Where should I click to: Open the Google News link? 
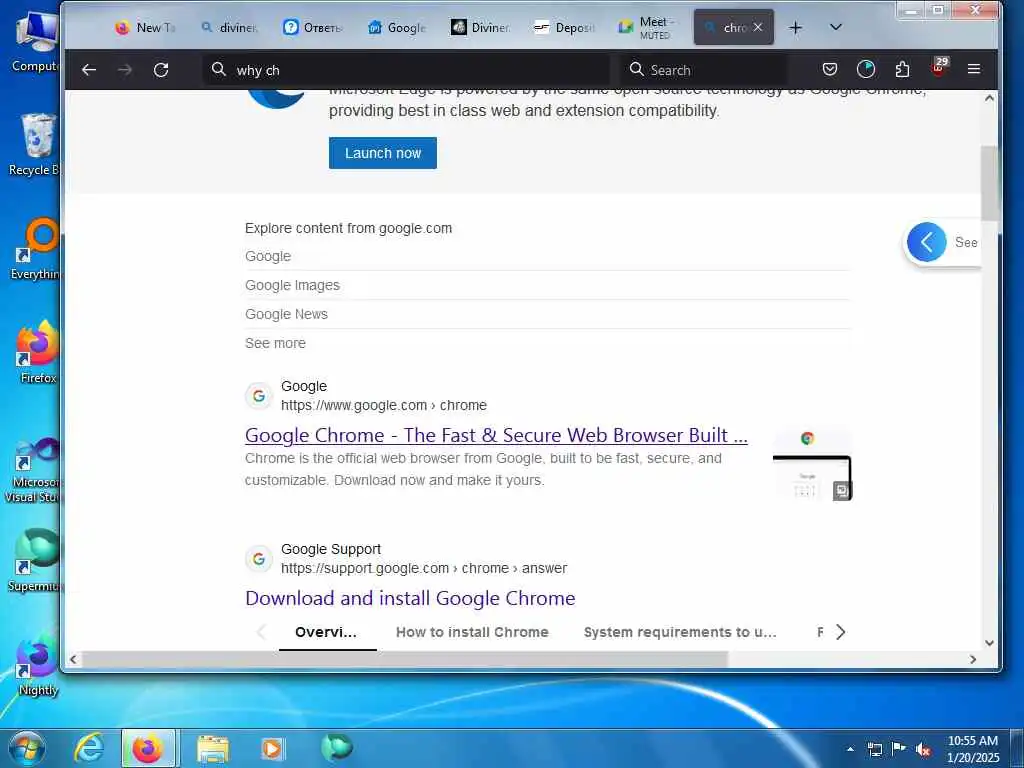click(x=286, y=313)
